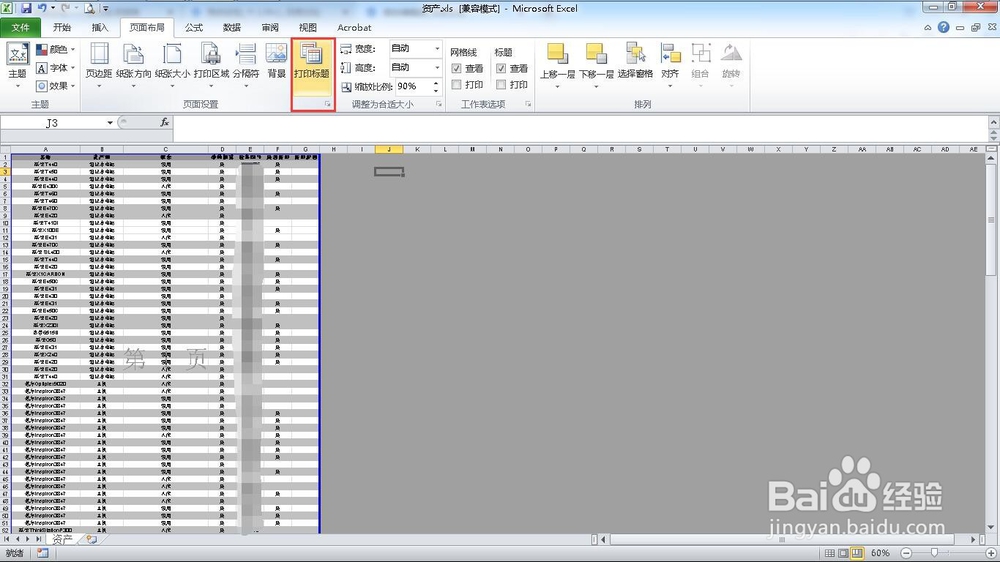The width and height of the screenshot is (1000, 562).
Task: Switch to the 数据 tab
Action: pos(232,27)
